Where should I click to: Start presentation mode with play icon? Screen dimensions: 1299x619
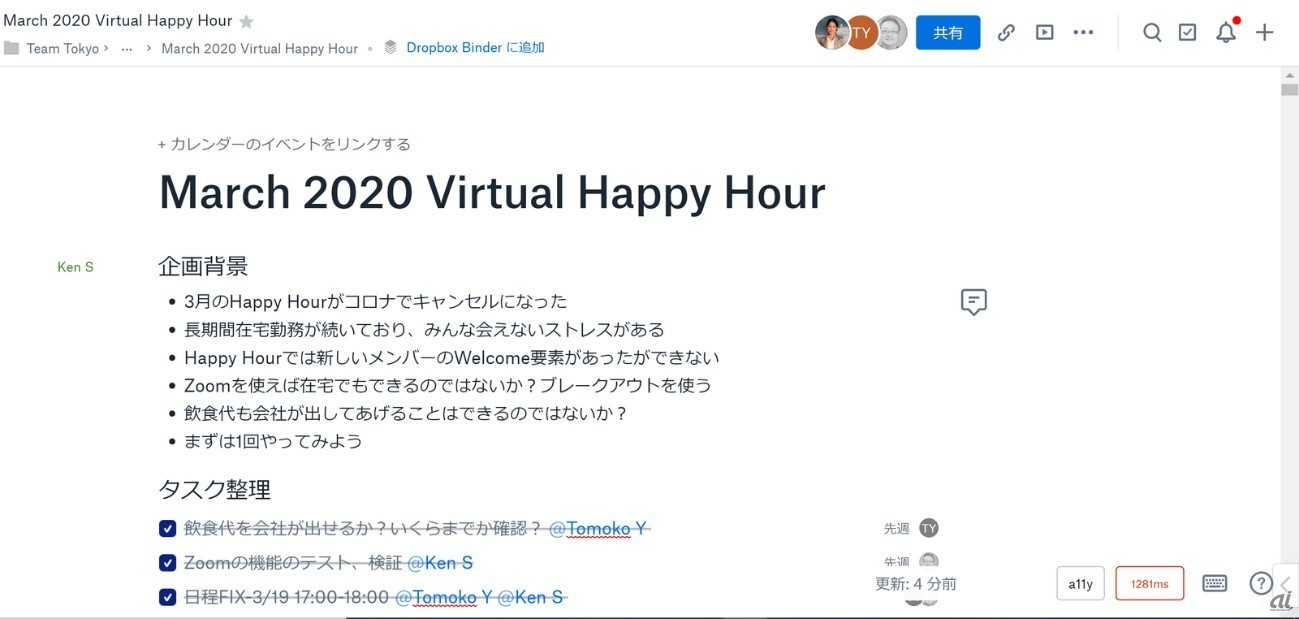[1045, 33]
